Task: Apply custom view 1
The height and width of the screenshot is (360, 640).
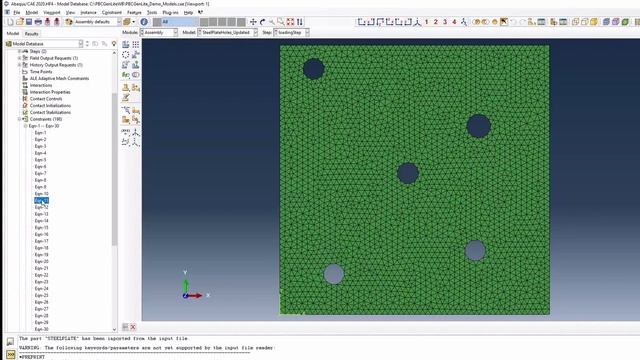Action: click(x=427, y=22)
